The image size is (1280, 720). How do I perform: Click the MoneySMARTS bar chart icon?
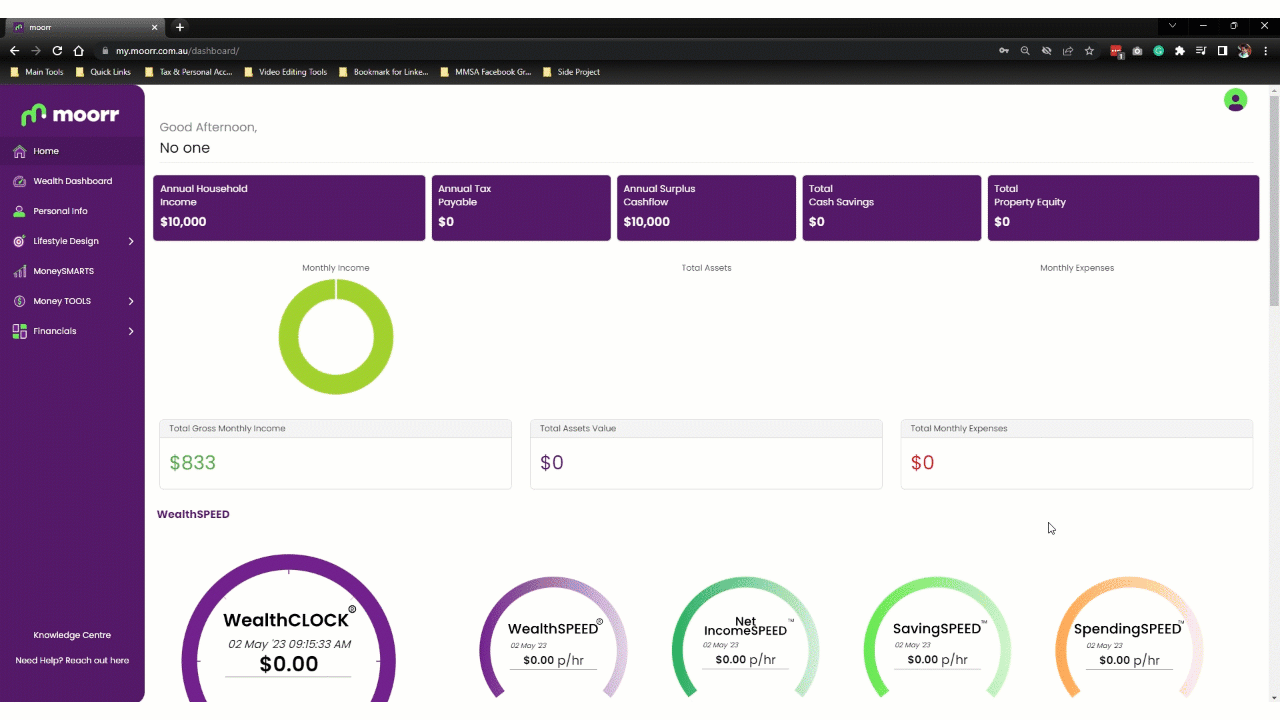click(x=19, y=271)
